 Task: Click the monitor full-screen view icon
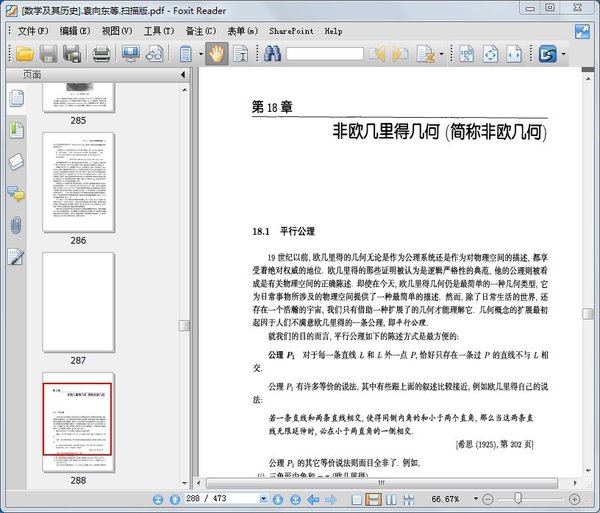click(130, 54)
